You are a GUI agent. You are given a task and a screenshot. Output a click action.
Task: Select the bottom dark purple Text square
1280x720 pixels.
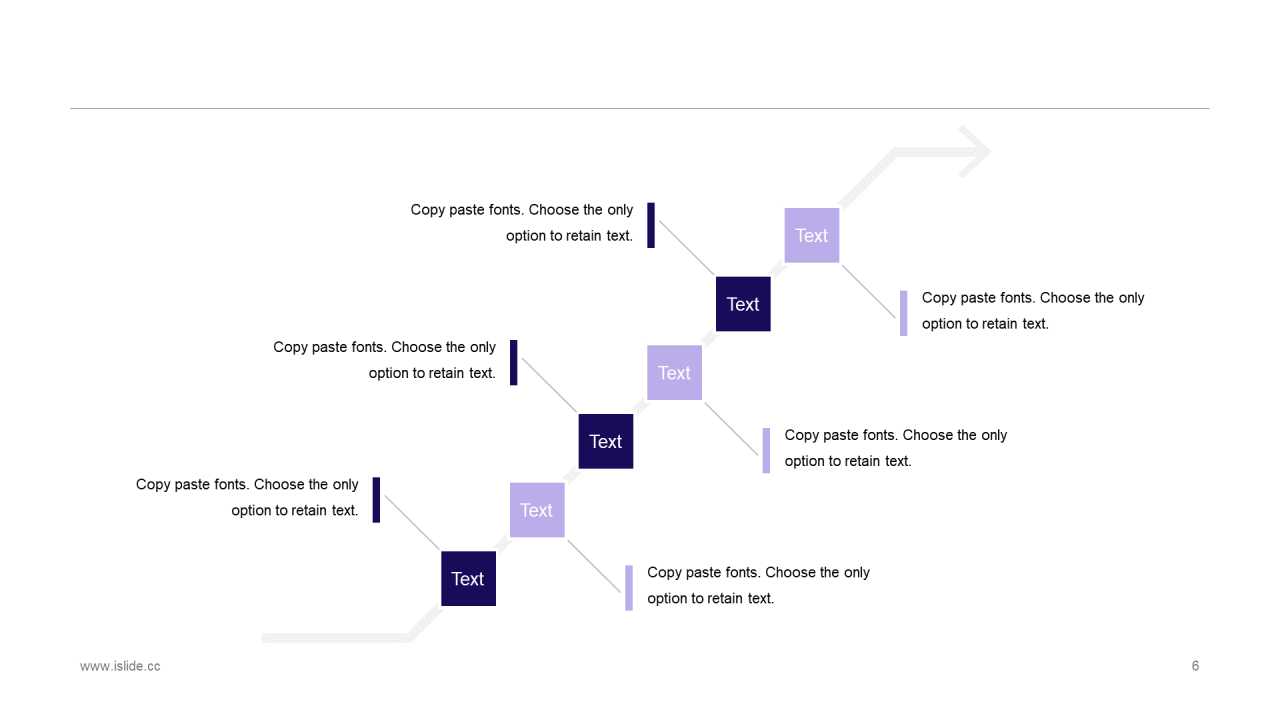pyautogui.click(x=468, y=579)
